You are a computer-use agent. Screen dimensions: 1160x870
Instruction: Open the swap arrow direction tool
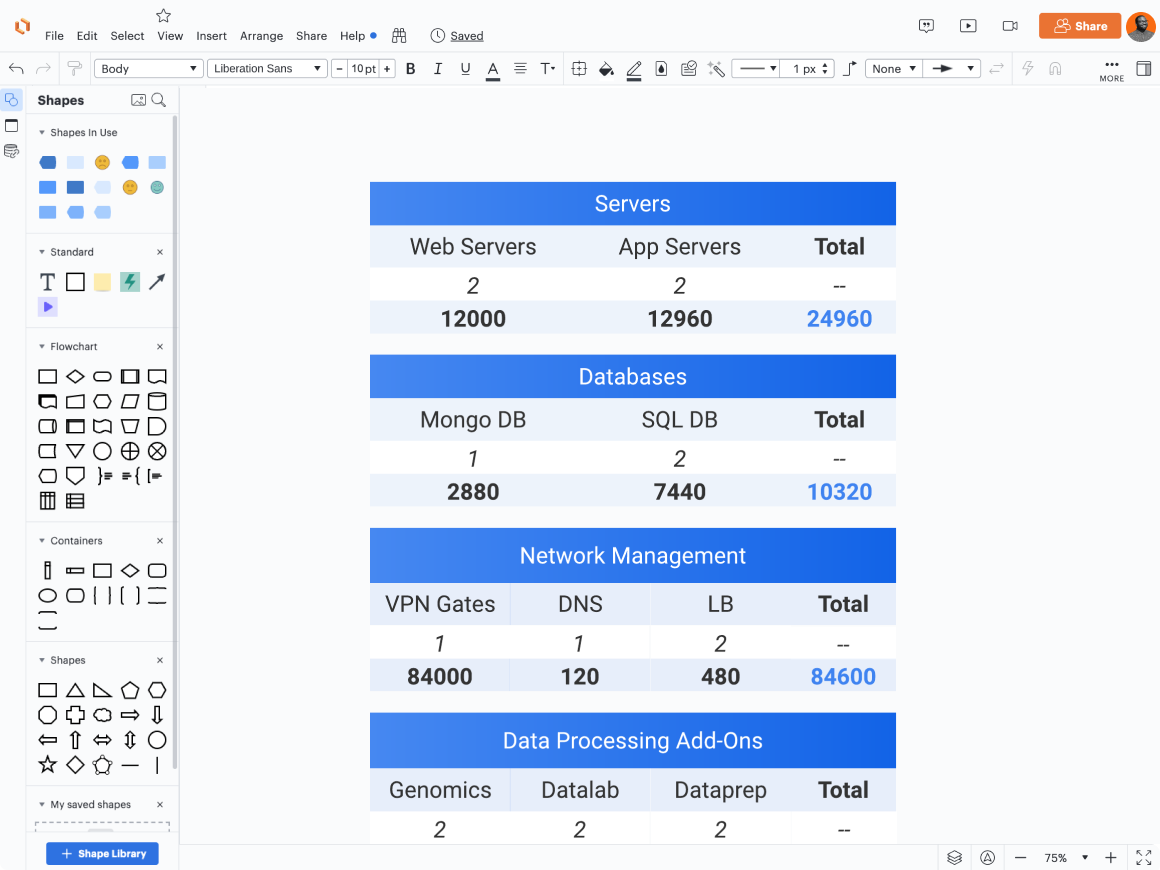[995, 68]
